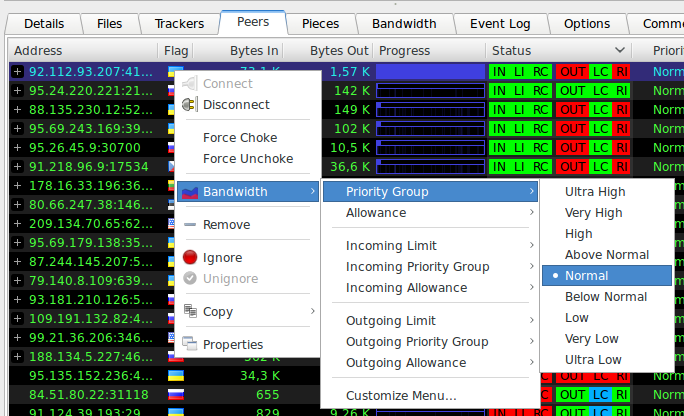Viewport: 684px width, 416px height.
Task: Click the flag of peer 209.134.70.65
Action: (171, 224)
